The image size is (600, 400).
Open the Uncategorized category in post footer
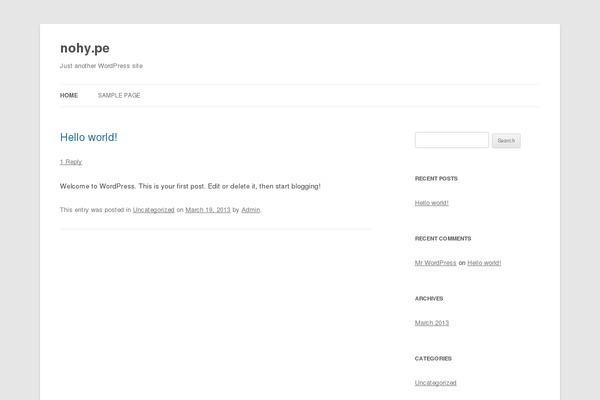(x=153, y=210)
